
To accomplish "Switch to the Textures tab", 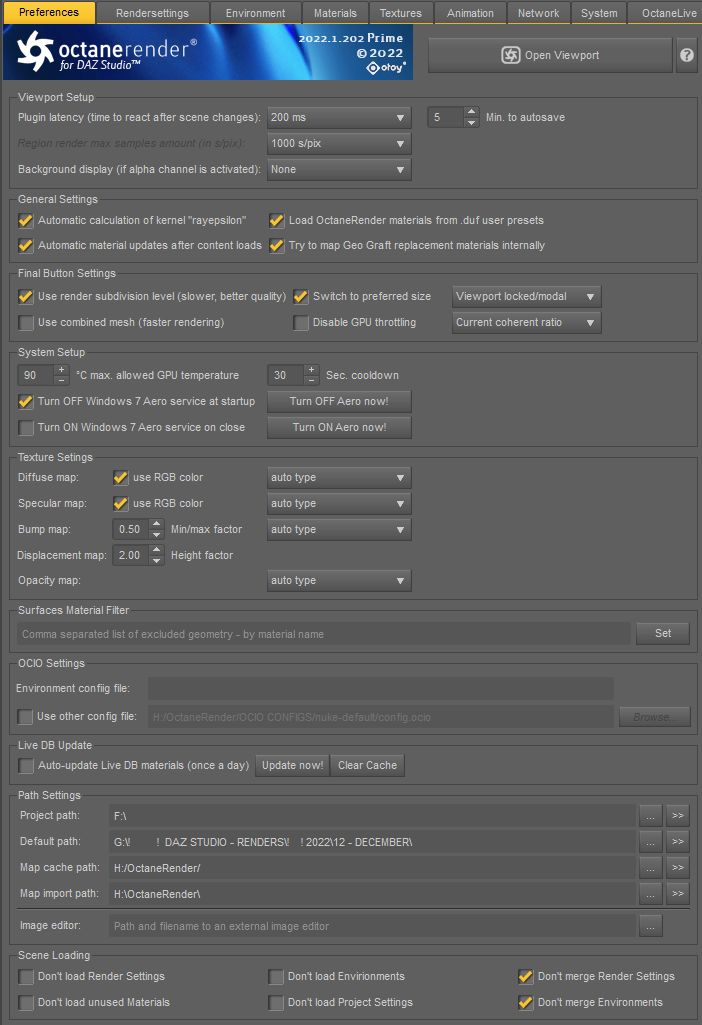I will 401,13.
